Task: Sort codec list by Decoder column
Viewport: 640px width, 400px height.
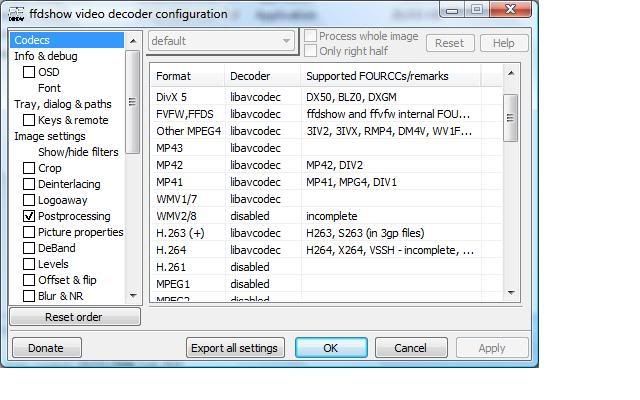Action: (x=263, y=76)
